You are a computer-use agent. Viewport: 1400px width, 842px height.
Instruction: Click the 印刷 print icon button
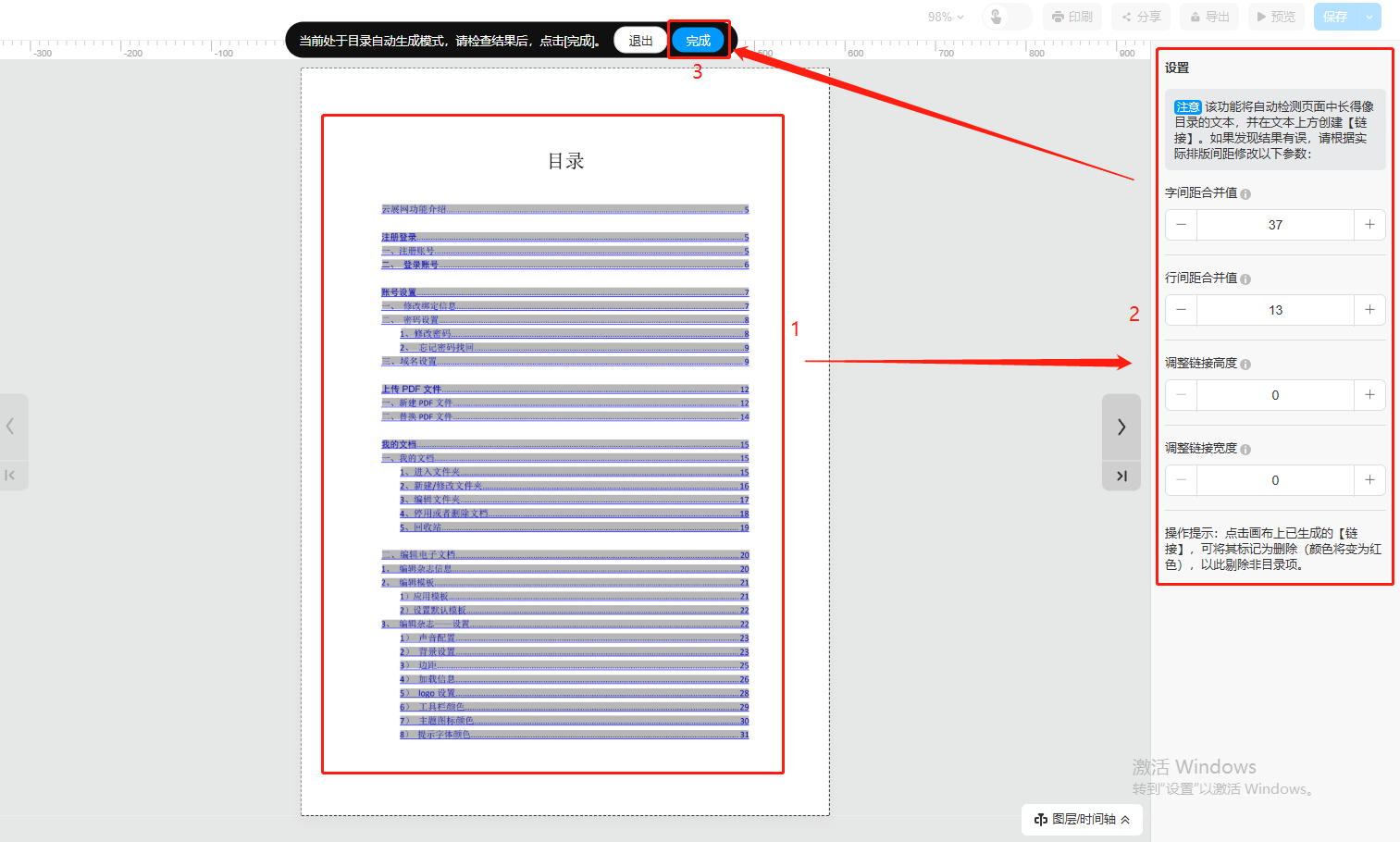(x=1072, y=17)
